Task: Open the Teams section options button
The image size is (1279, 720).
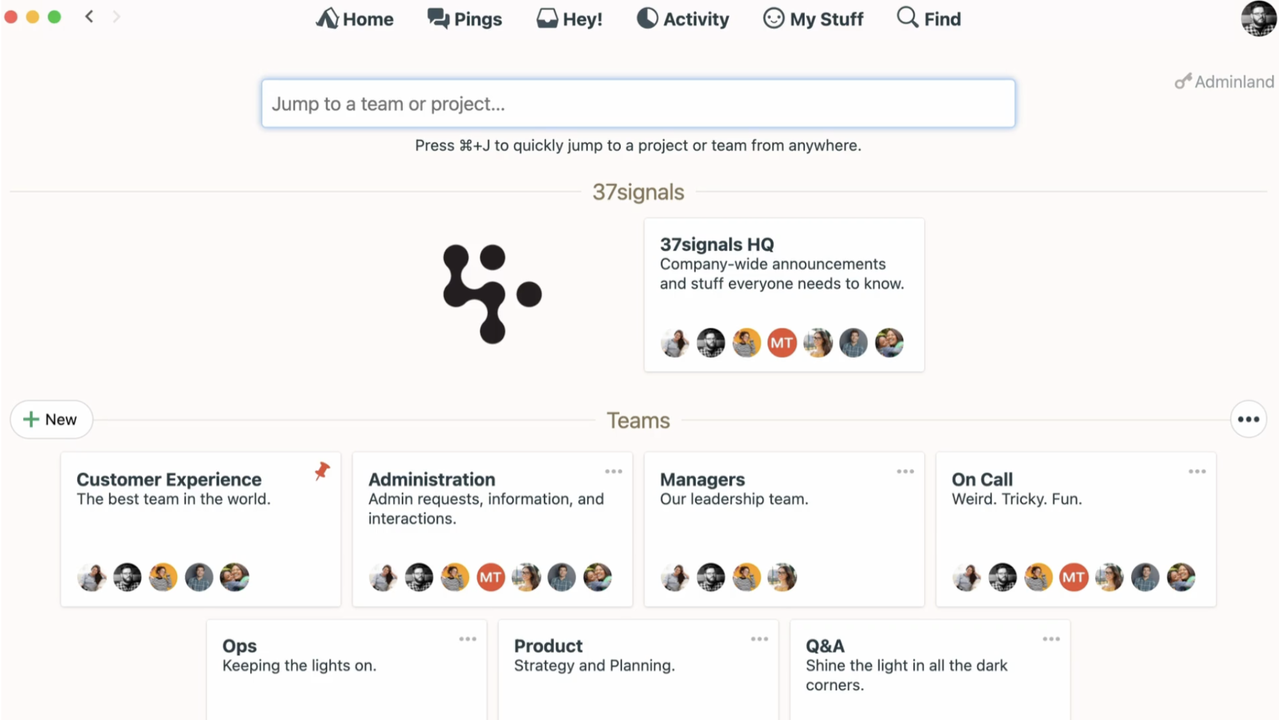Action: (1248, 420)
